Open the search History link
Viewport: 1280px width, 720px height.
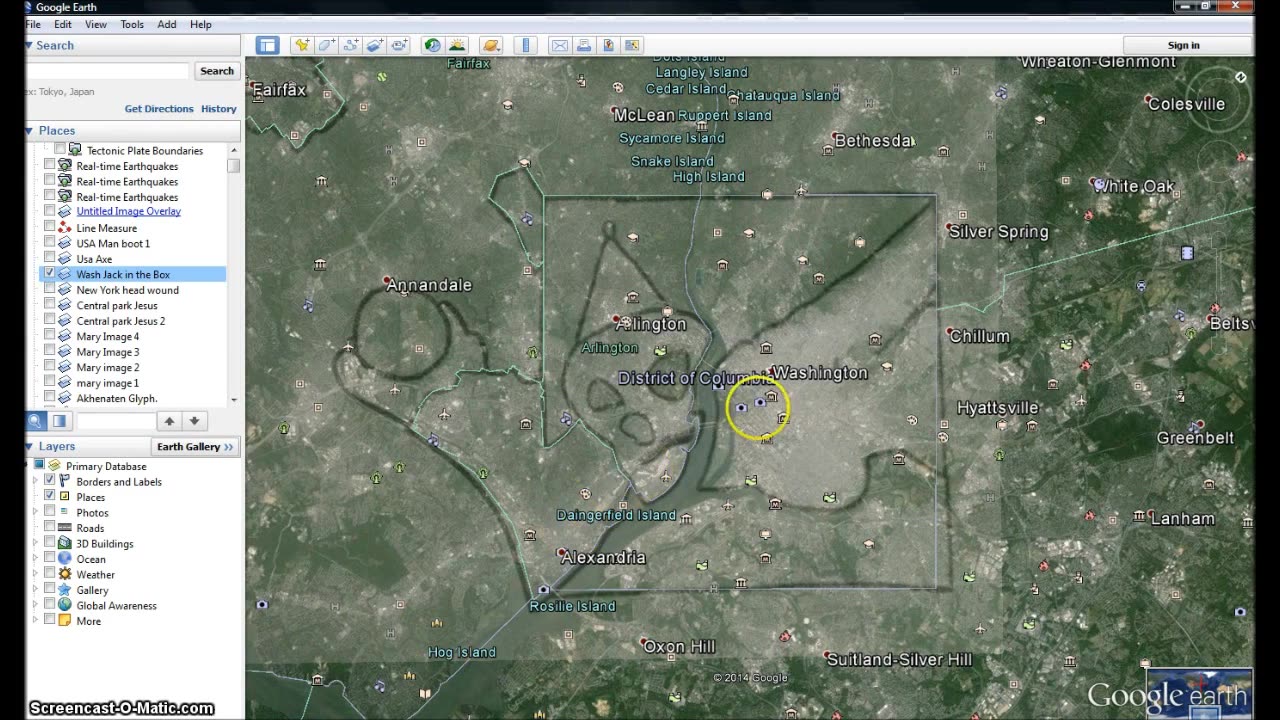point(219,109)
